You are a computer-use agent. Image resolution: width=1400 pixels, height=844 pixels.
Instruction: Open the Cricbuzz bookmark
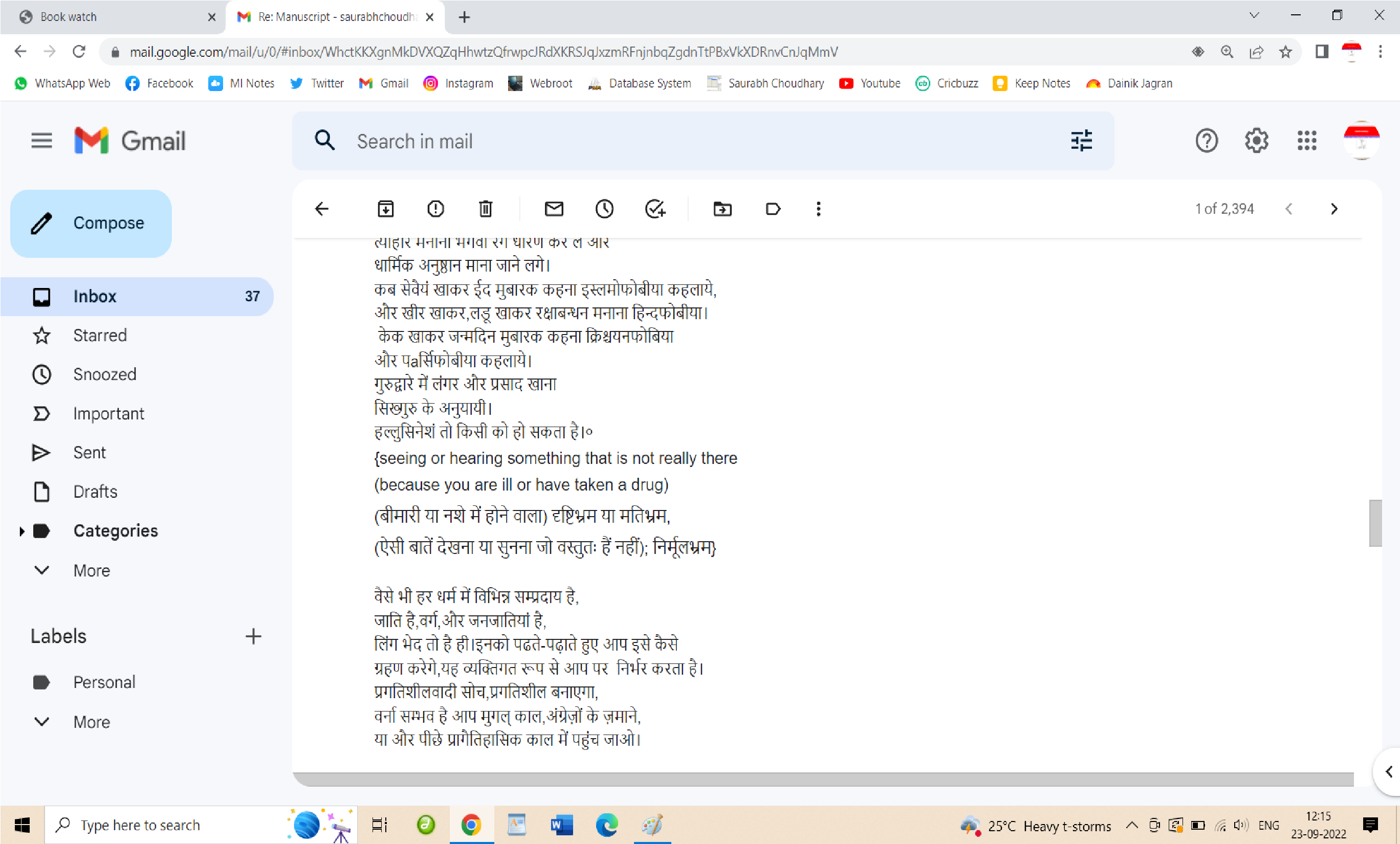point(947,83)
